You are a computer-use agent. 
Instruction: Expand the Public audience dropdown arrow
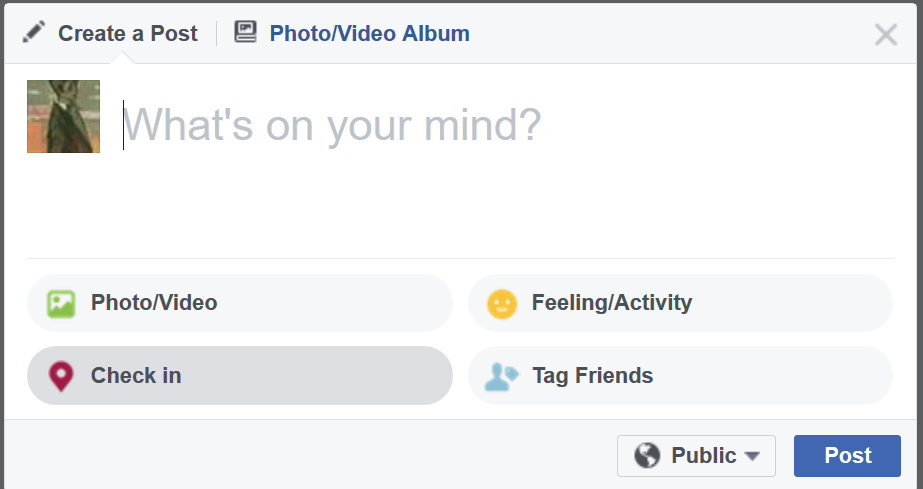click(753, 457)
